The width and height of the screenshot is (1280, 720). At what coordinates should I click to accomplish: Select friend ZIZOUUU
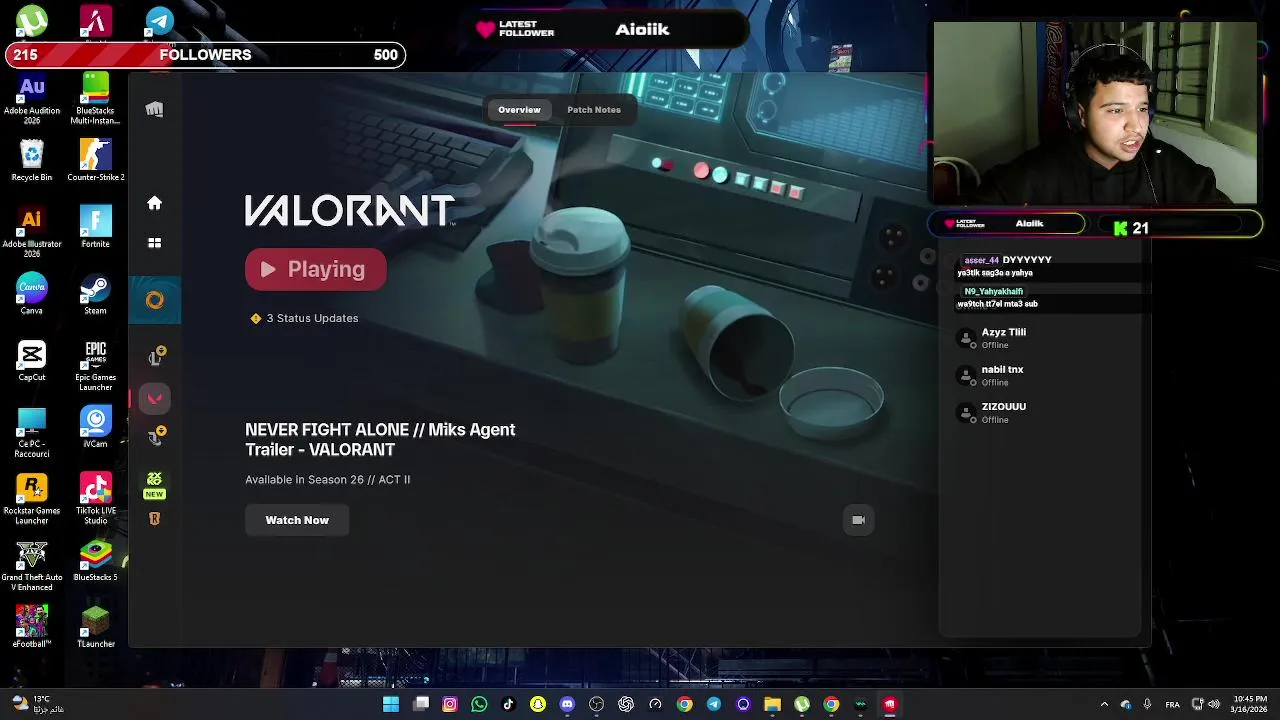click(x=1040, y=412)
